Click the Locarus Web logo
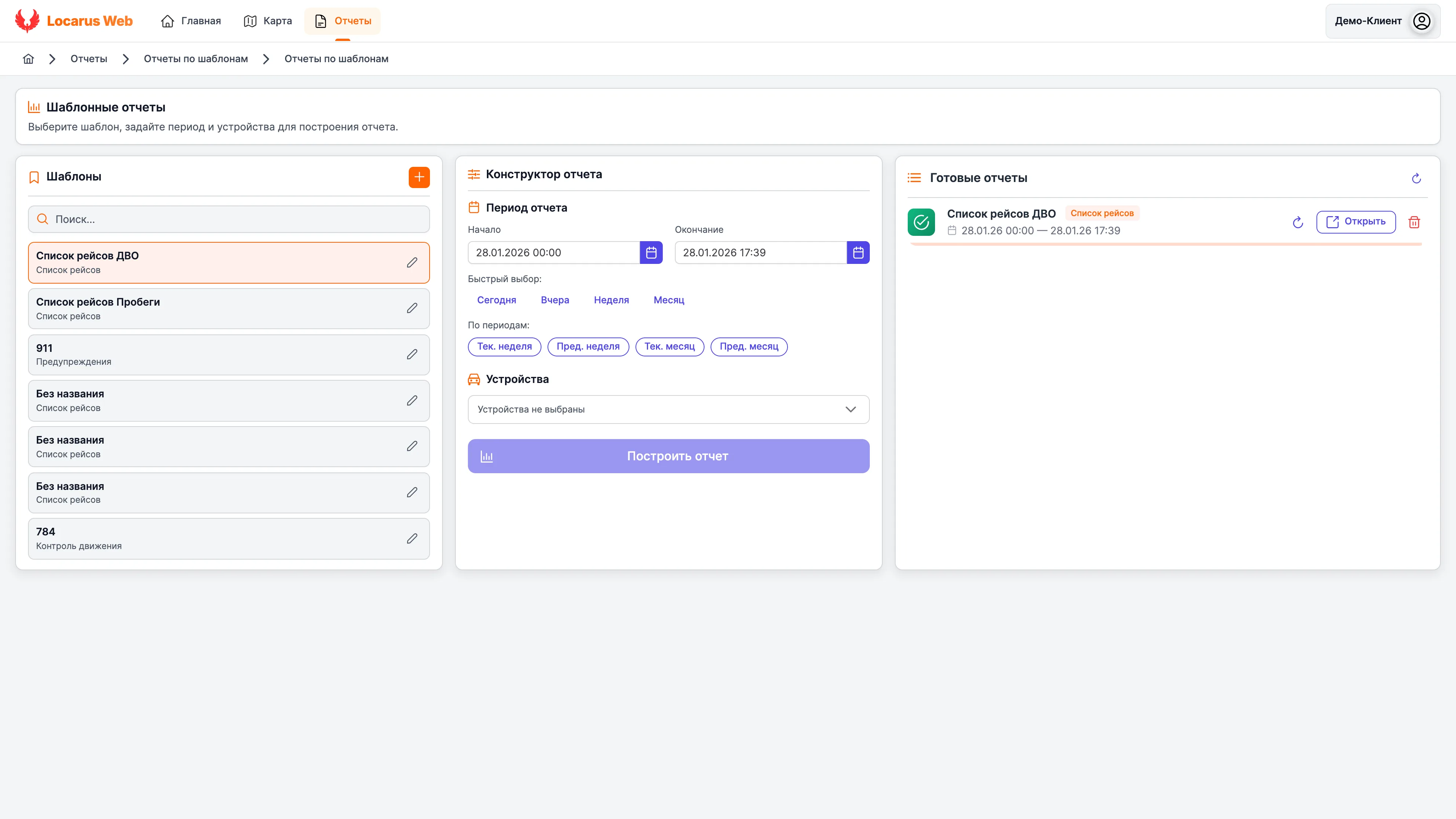1456x819 pixels. click(x=74, y=21)
